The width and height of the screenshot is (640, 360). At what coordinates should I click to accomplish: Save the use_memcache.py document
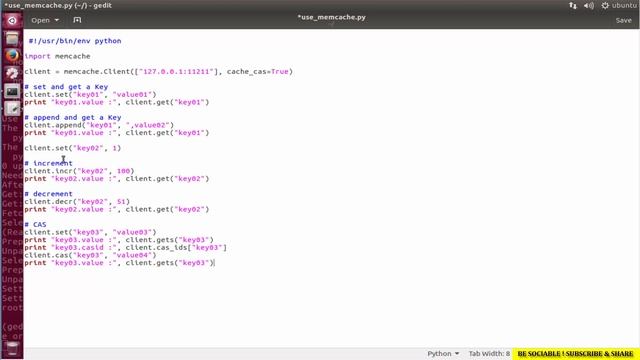click(x=623, y=20)
